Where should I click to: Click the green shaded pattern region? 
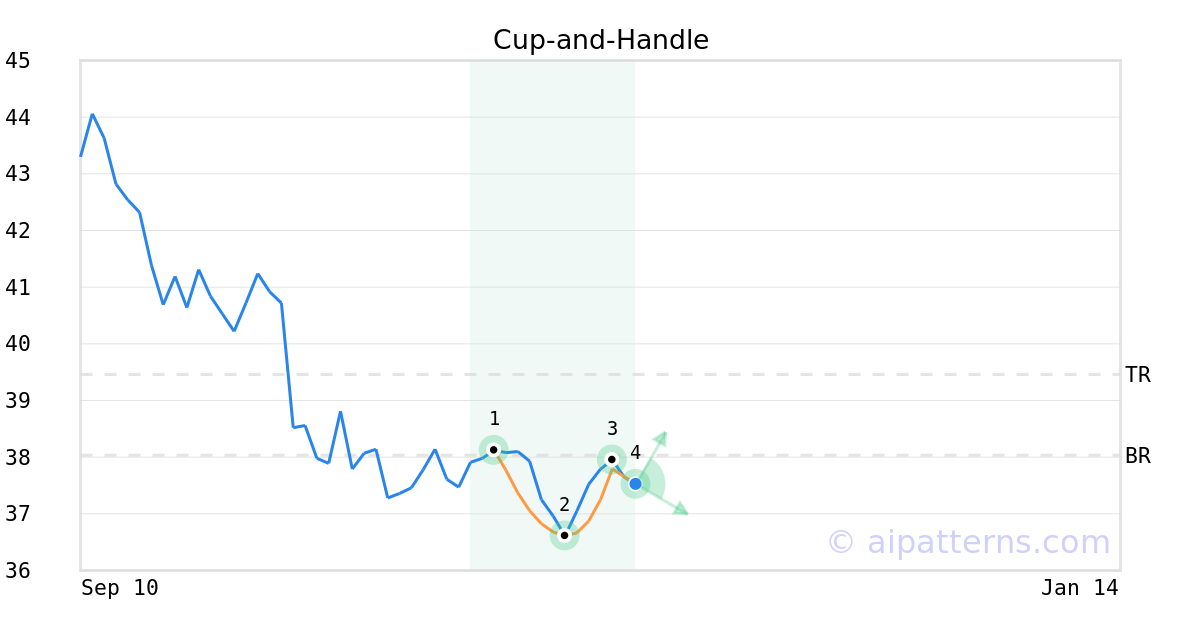552,250
